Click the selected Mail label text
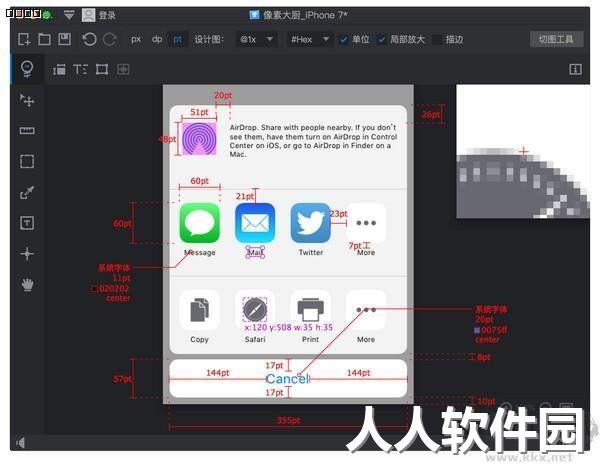The height and width of the screenshot is (464, 600). click(x=255, y=252)
